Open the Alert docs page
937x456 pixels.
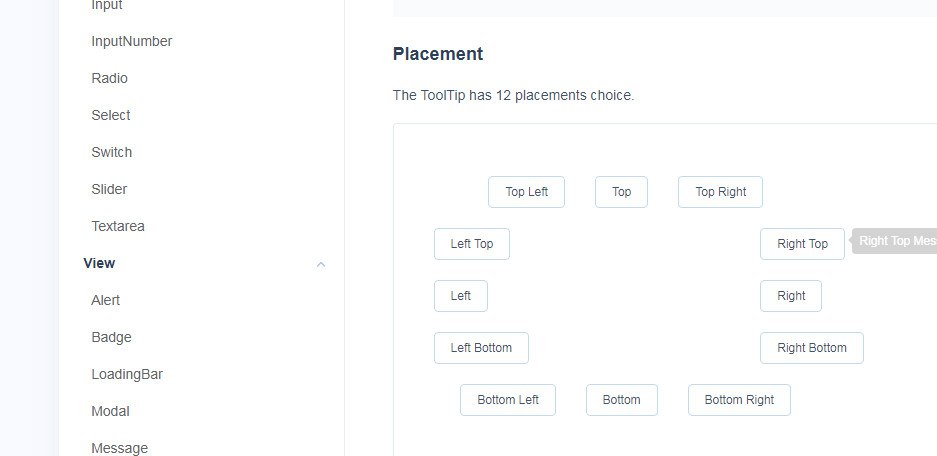pos(105,300)
